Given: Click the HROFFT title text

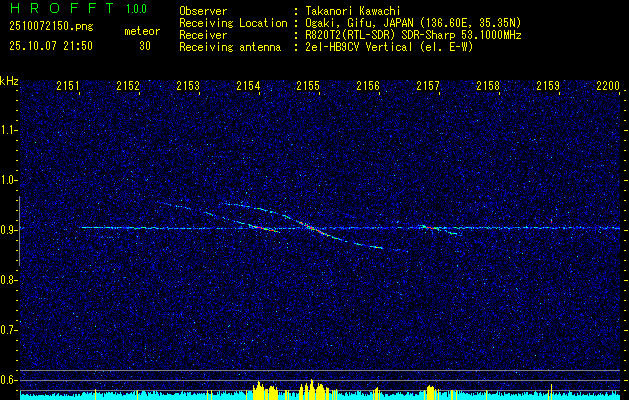Looking at the screenshot, I should 62,8.
